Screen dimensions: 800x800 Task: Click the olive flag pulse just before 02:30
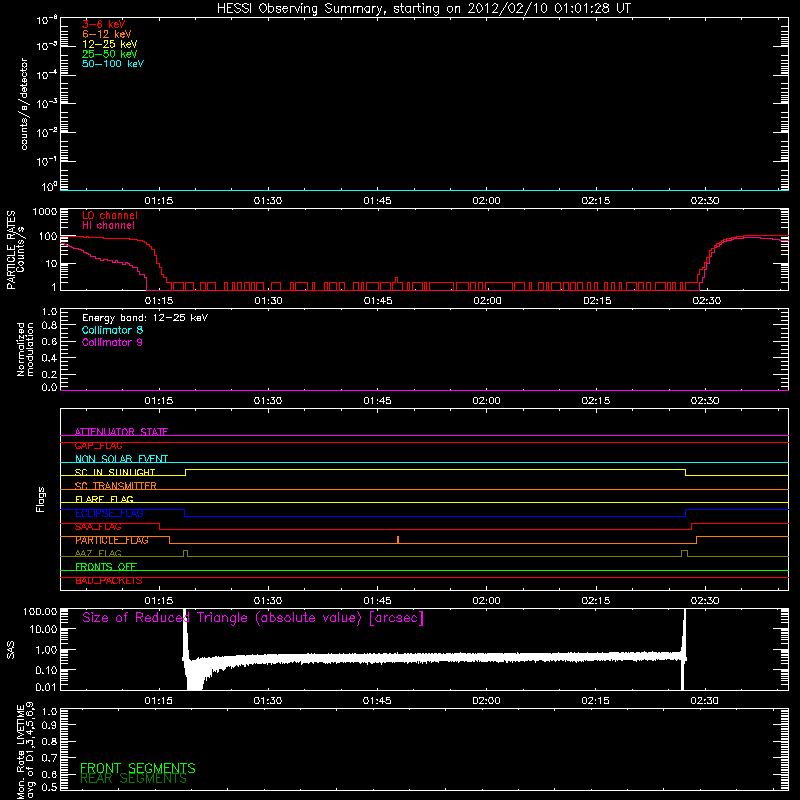[x=684, y=554]
